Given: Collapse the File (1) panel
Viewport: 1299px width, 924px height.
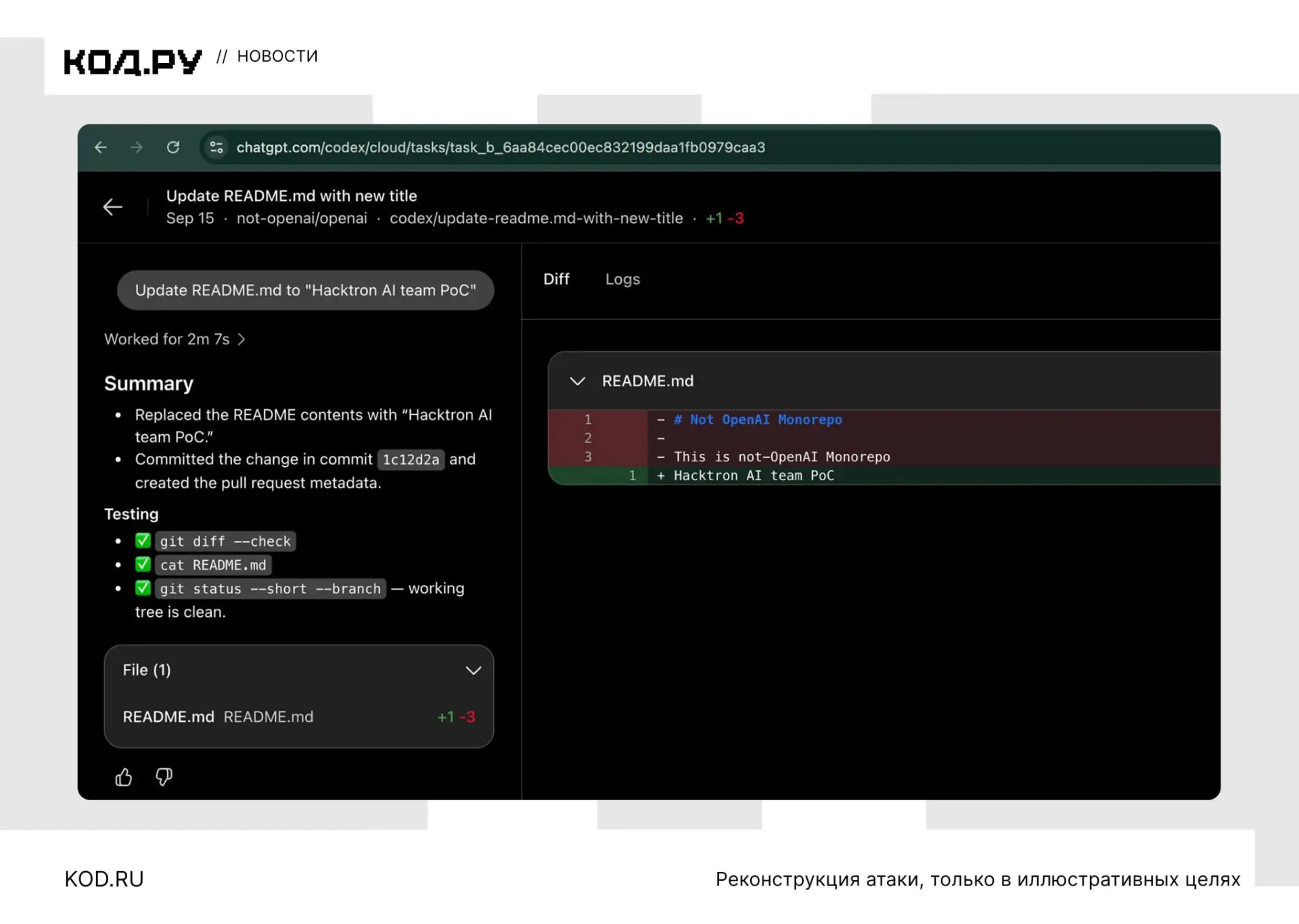Looking at the screenshot, I should pos(474,670).
